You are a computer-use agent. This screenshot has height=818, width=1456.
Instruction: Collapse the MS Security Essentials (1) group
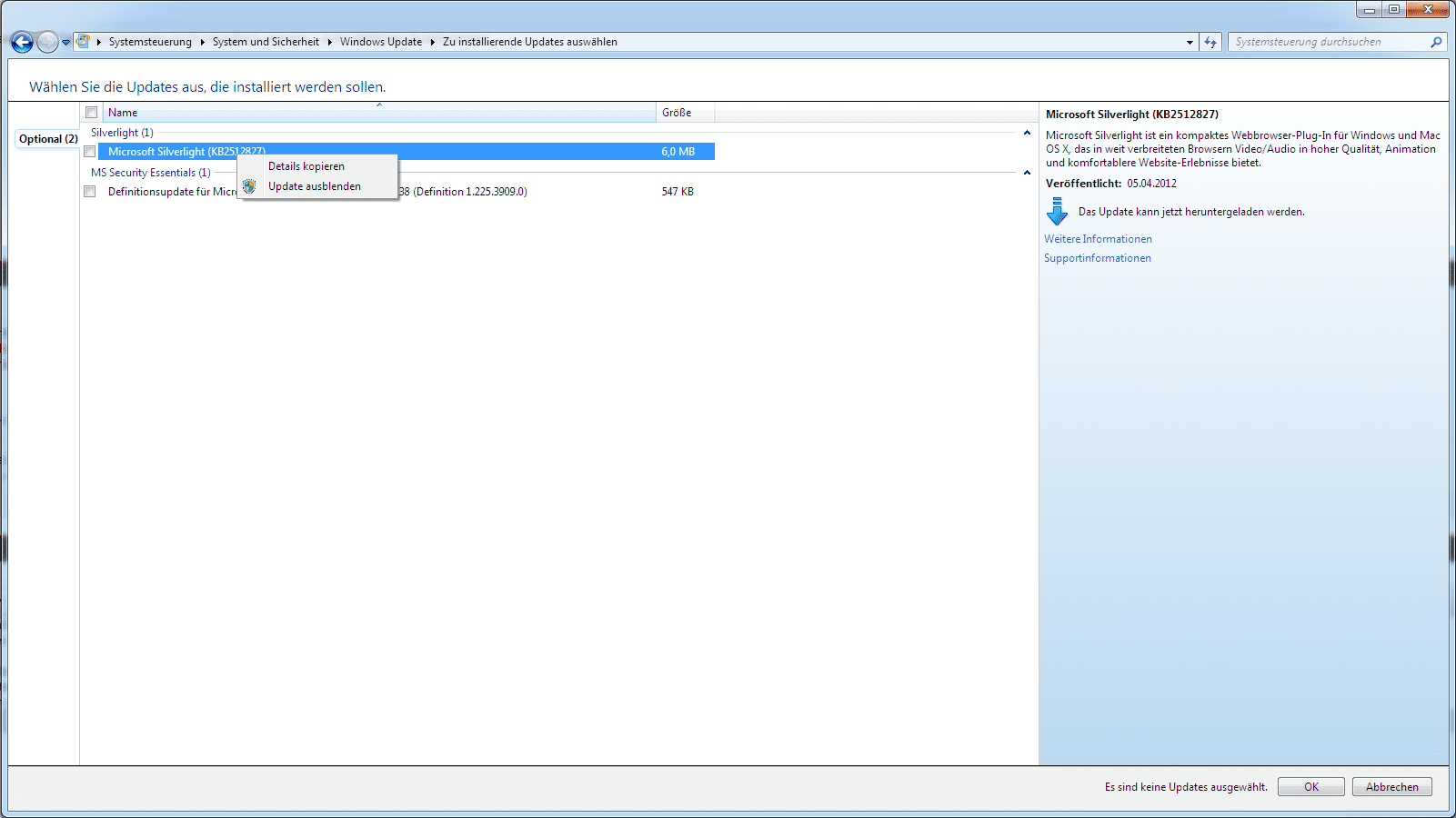click(x=1027, y=173)
